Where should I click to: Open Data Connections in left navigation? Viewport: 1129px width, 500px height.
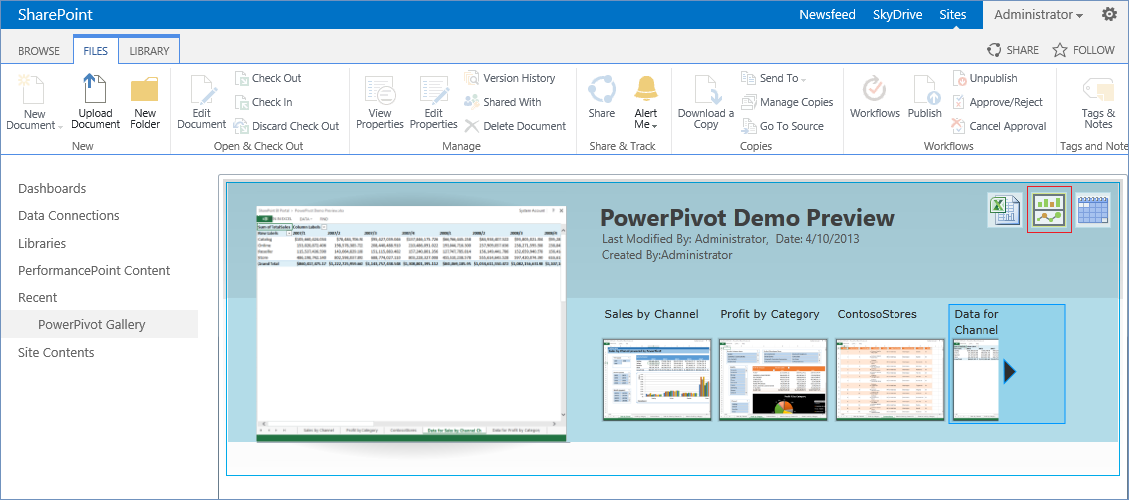68,215
